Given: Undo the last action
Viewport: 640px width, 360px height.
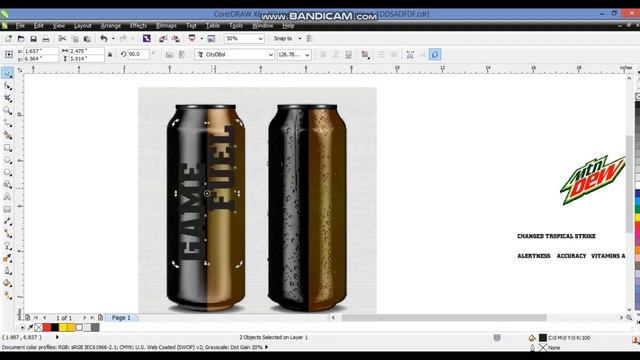Looking at the screenshot, I should 104,38.
